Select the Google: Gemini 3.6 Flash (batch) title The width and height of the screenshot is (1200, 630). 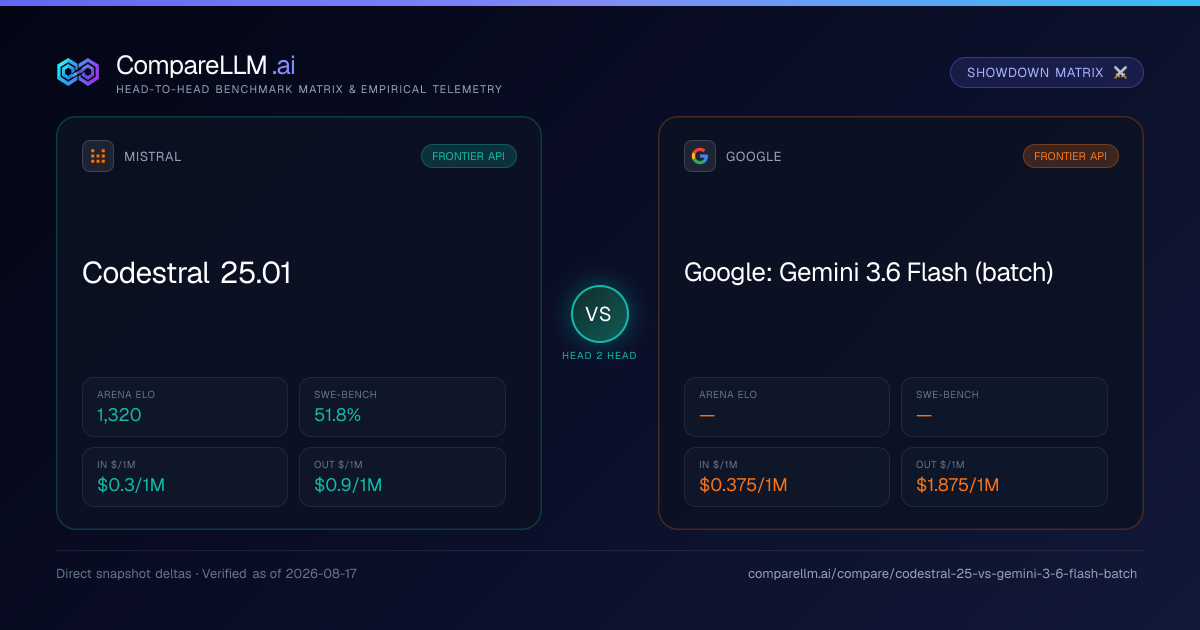[869, 272]
